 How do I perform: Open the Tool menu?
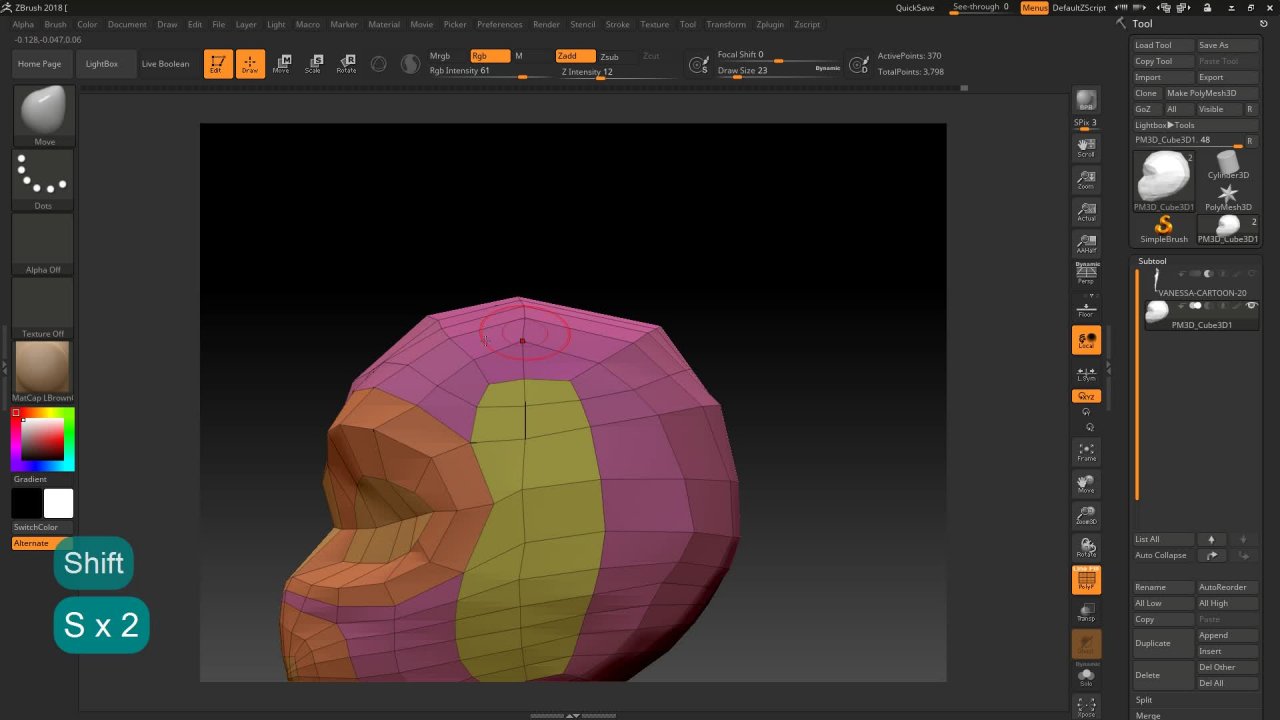pos(687,24)
